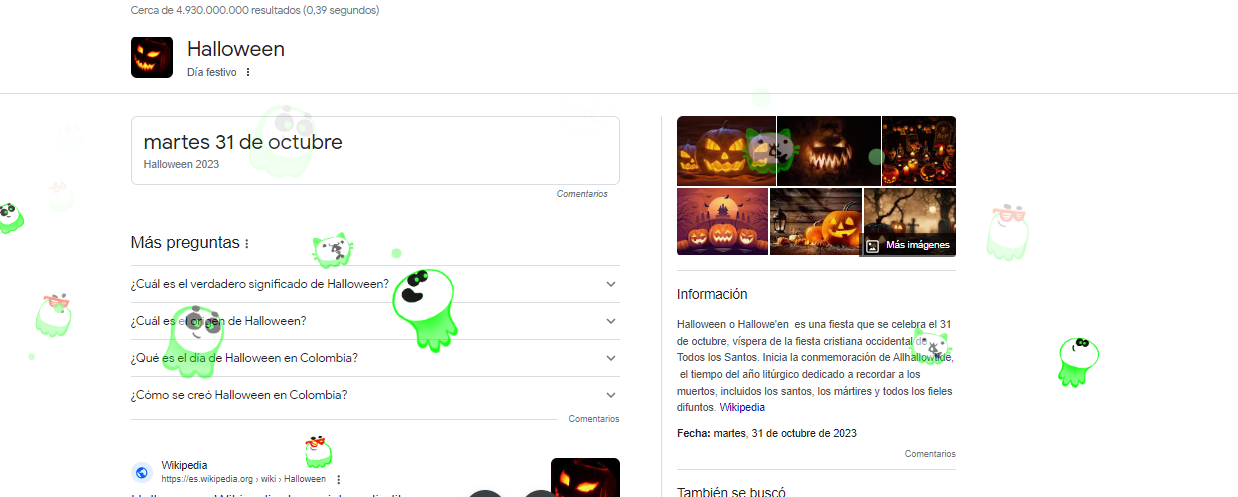Click "Comentarios" below the date card
The image size is (1238, 497).
(x=582, y=194)
